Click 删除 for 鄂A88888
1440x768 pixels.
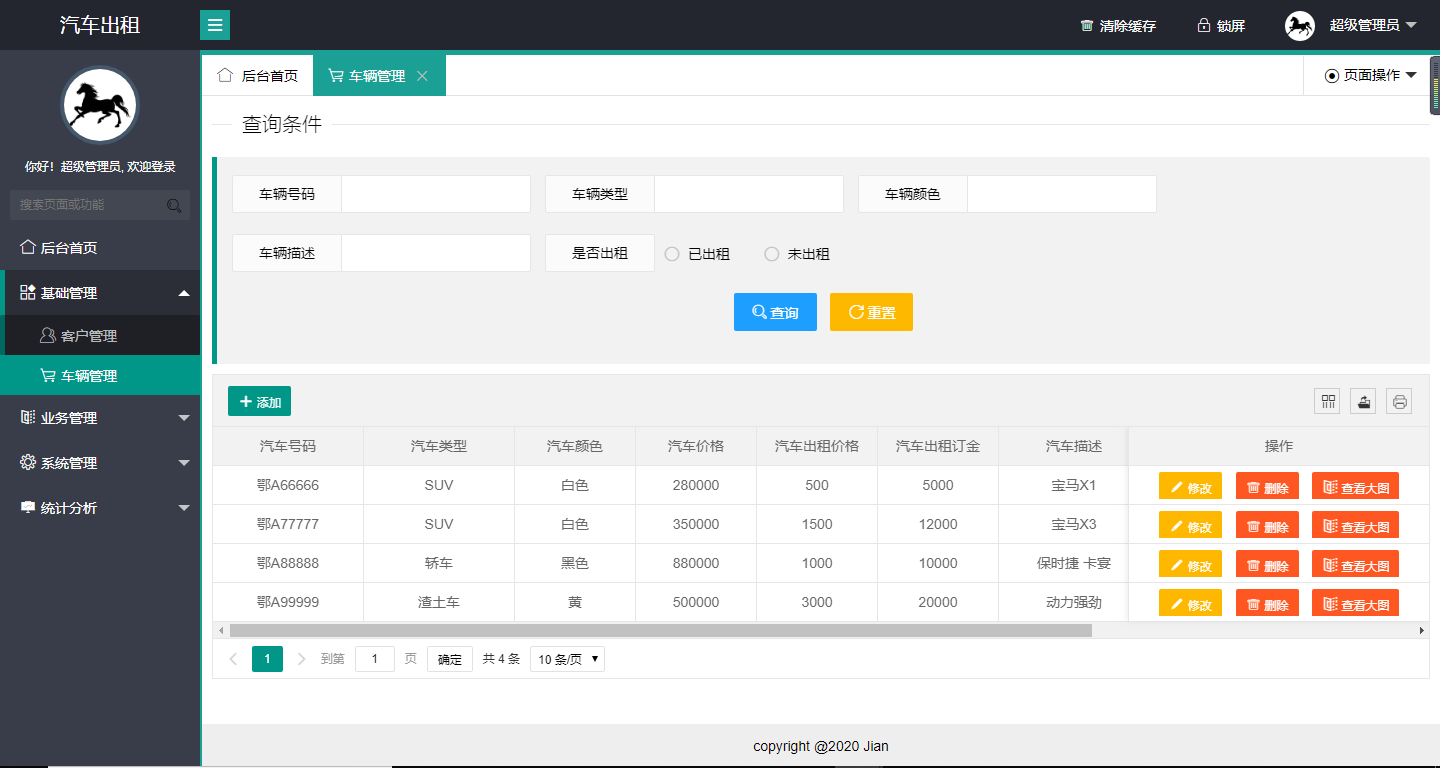point(1267,564)
